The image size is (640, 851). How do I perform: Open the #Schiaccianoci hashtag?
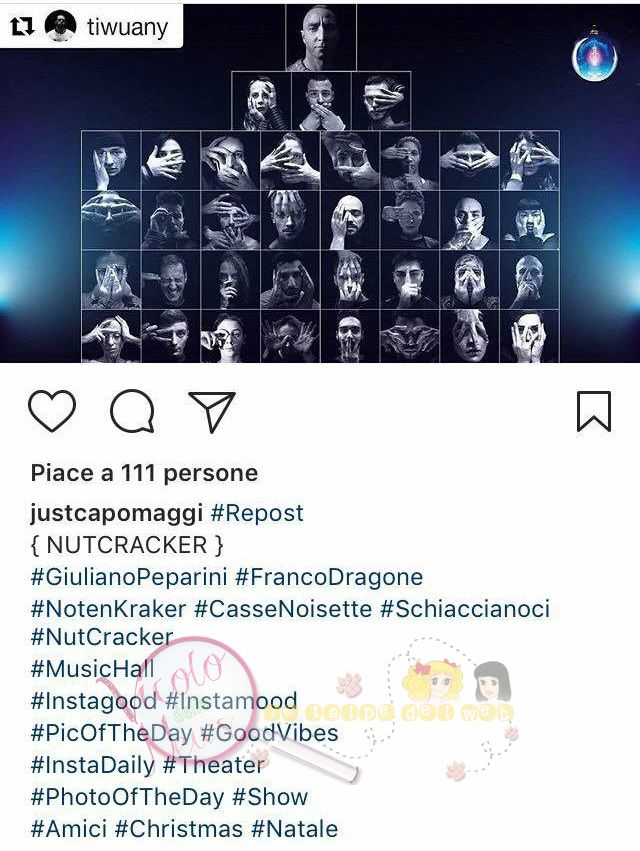(465, 609)
